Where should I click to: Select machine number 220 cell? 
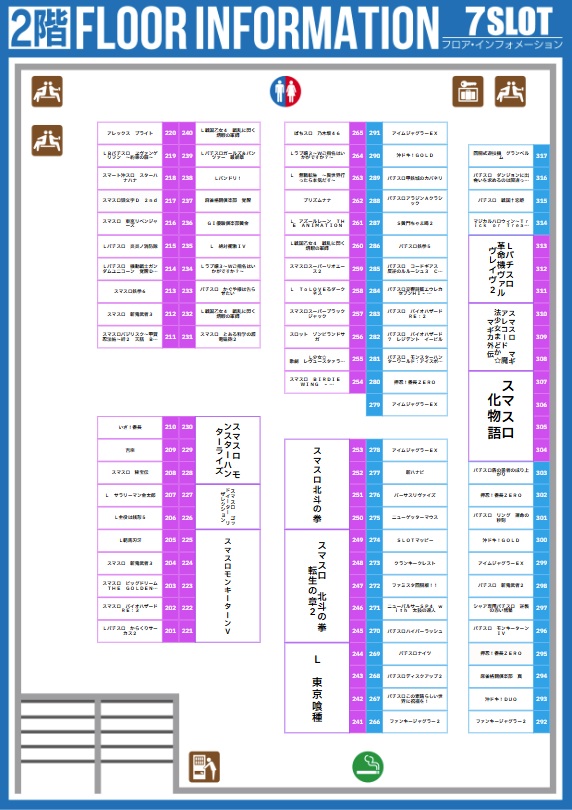(171, 133)
